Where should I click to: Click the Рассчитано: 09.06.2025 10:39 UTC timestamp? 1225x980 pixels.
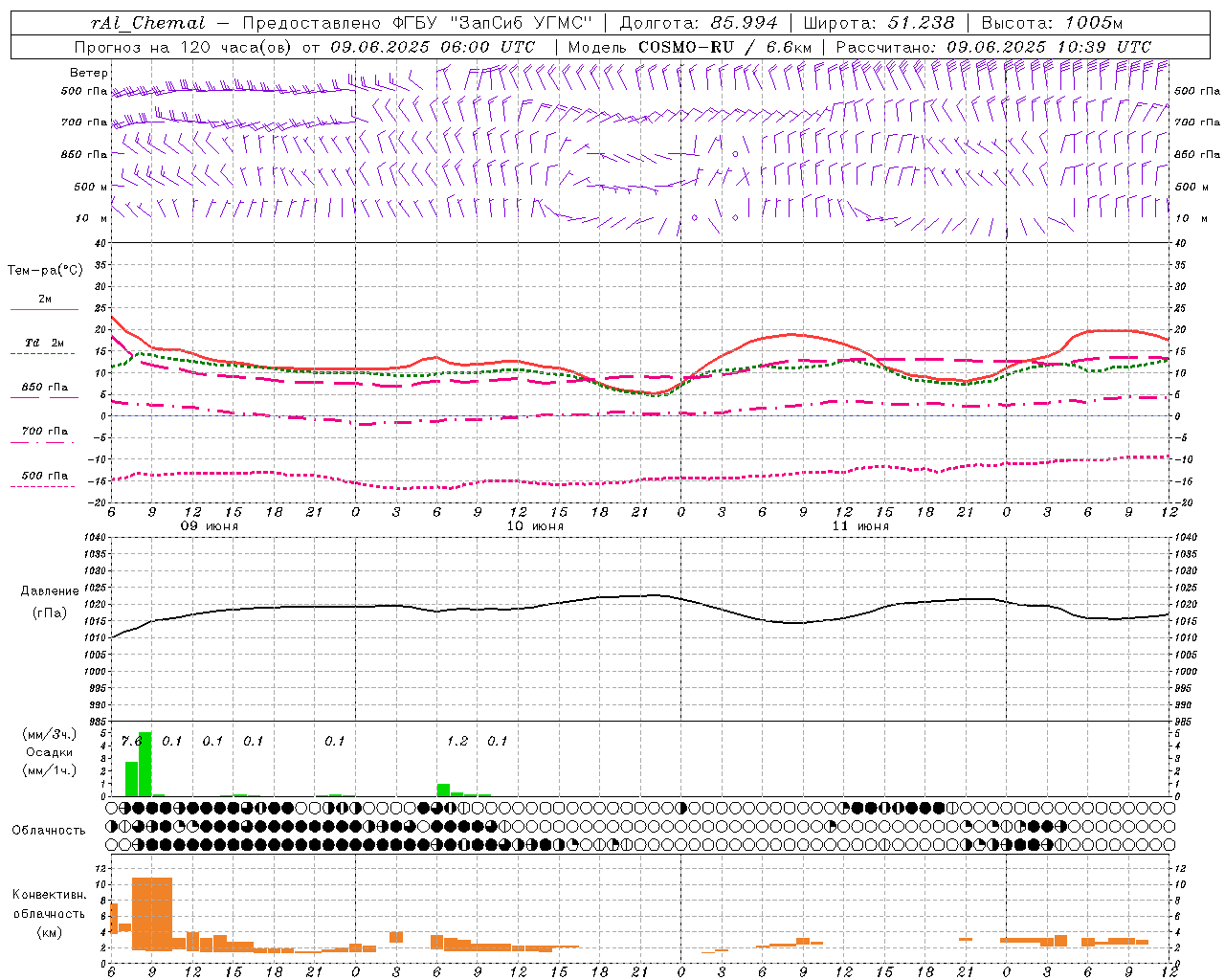(993, 47)
